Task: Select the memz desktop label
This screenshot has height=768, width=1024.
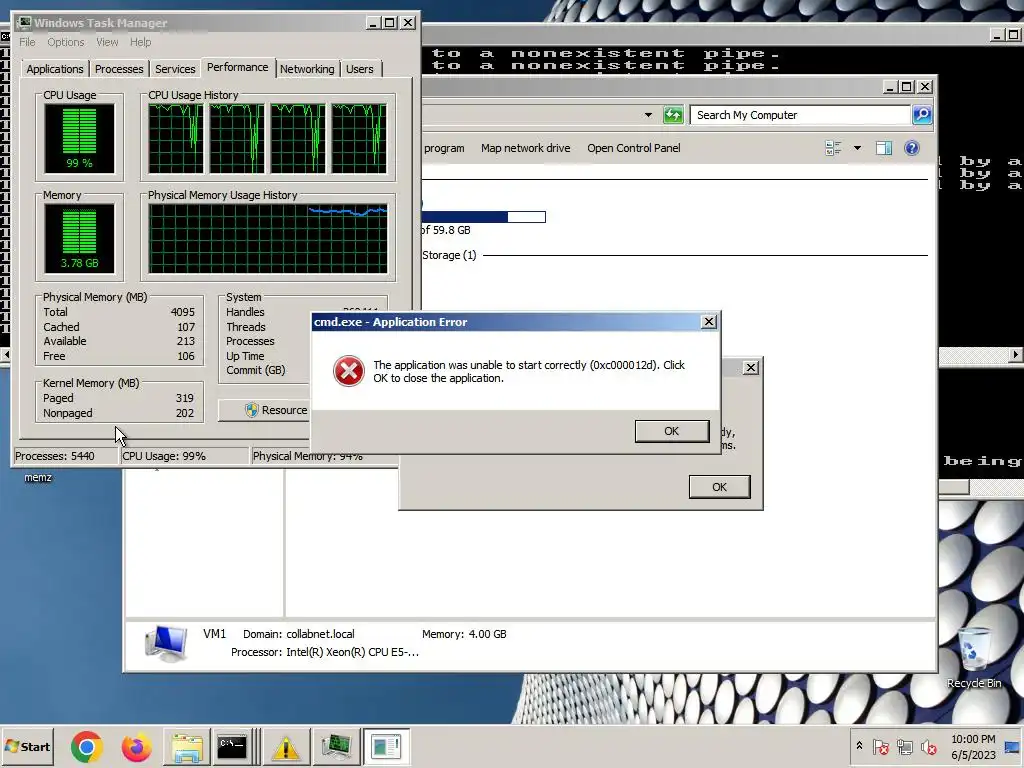Action: [38, 477]
